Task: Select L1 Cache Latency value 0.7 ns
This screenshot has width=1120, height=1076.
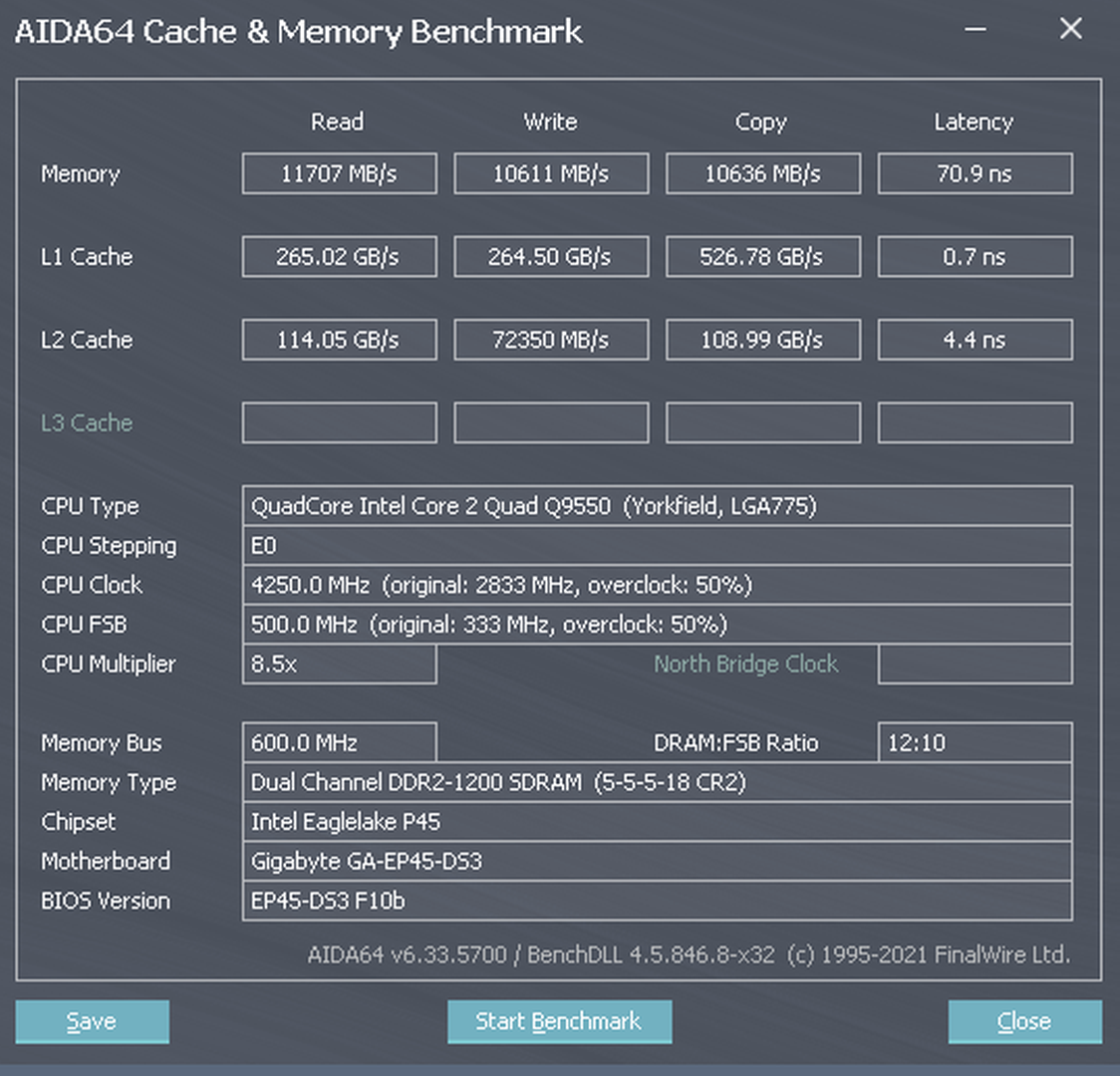Action: tap(975, 256)
